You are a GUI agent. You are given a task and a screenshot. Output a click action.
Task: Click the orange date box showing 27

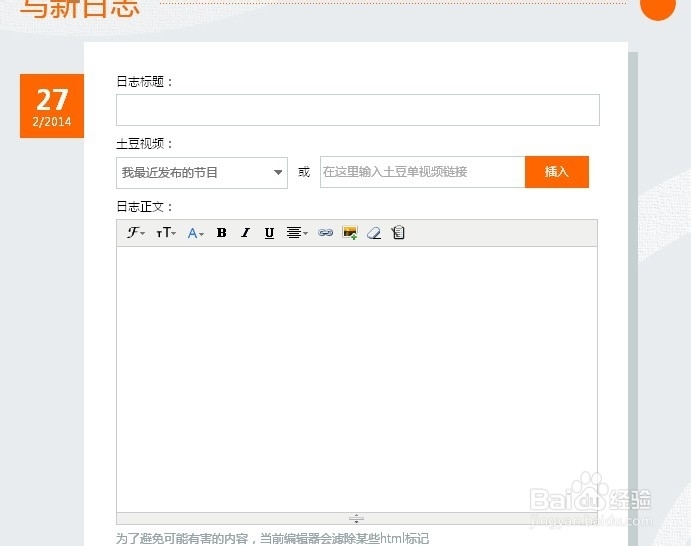(x=52, y=106)
